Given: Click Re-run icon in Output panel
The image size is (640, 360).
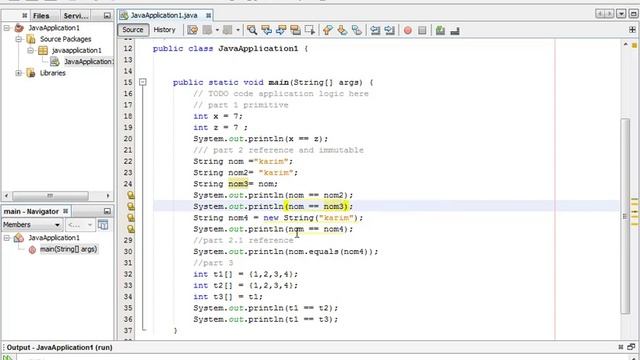Looking at the screenshot, I should tap(7, 357).
